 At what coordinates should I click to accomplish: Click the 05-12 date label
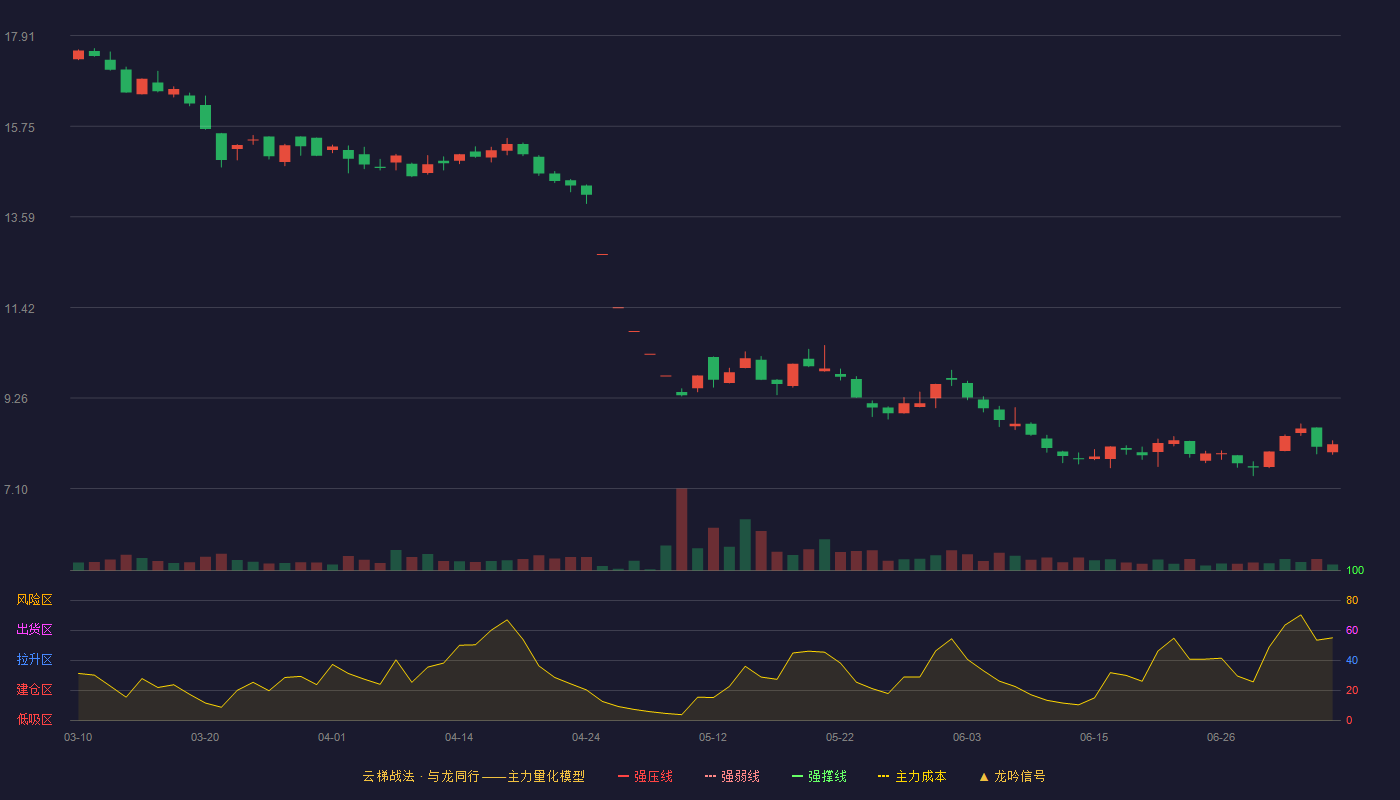coord(713,737)
